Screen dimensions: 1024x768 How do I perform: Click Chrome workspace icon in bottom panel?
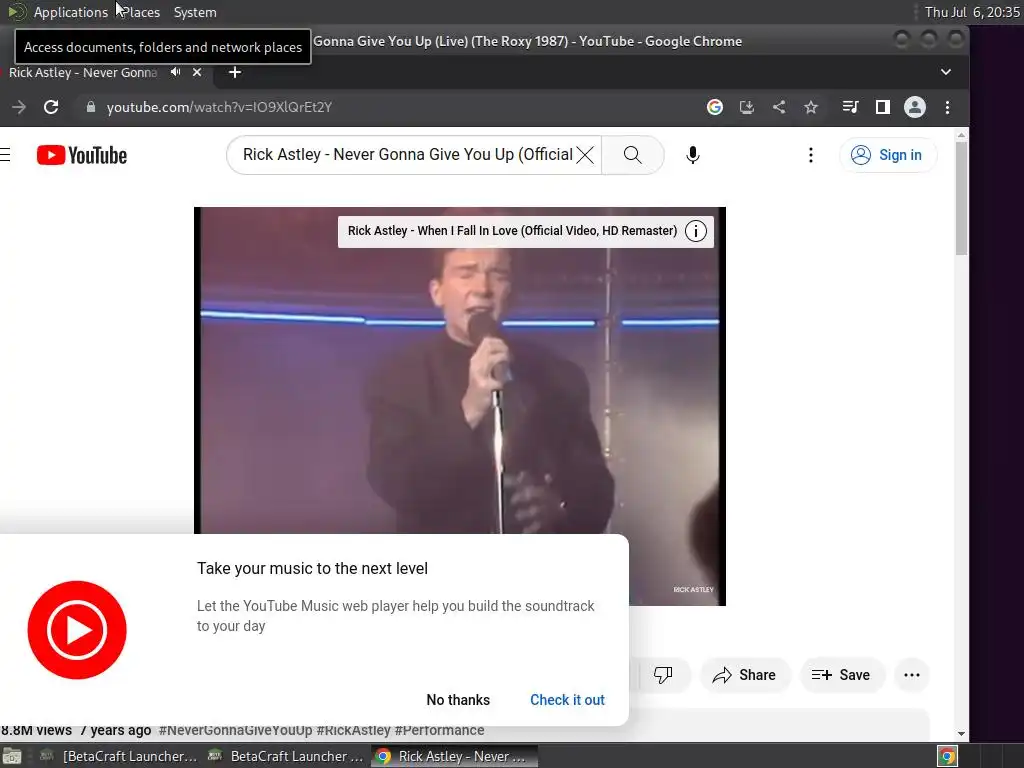(947, 756)
